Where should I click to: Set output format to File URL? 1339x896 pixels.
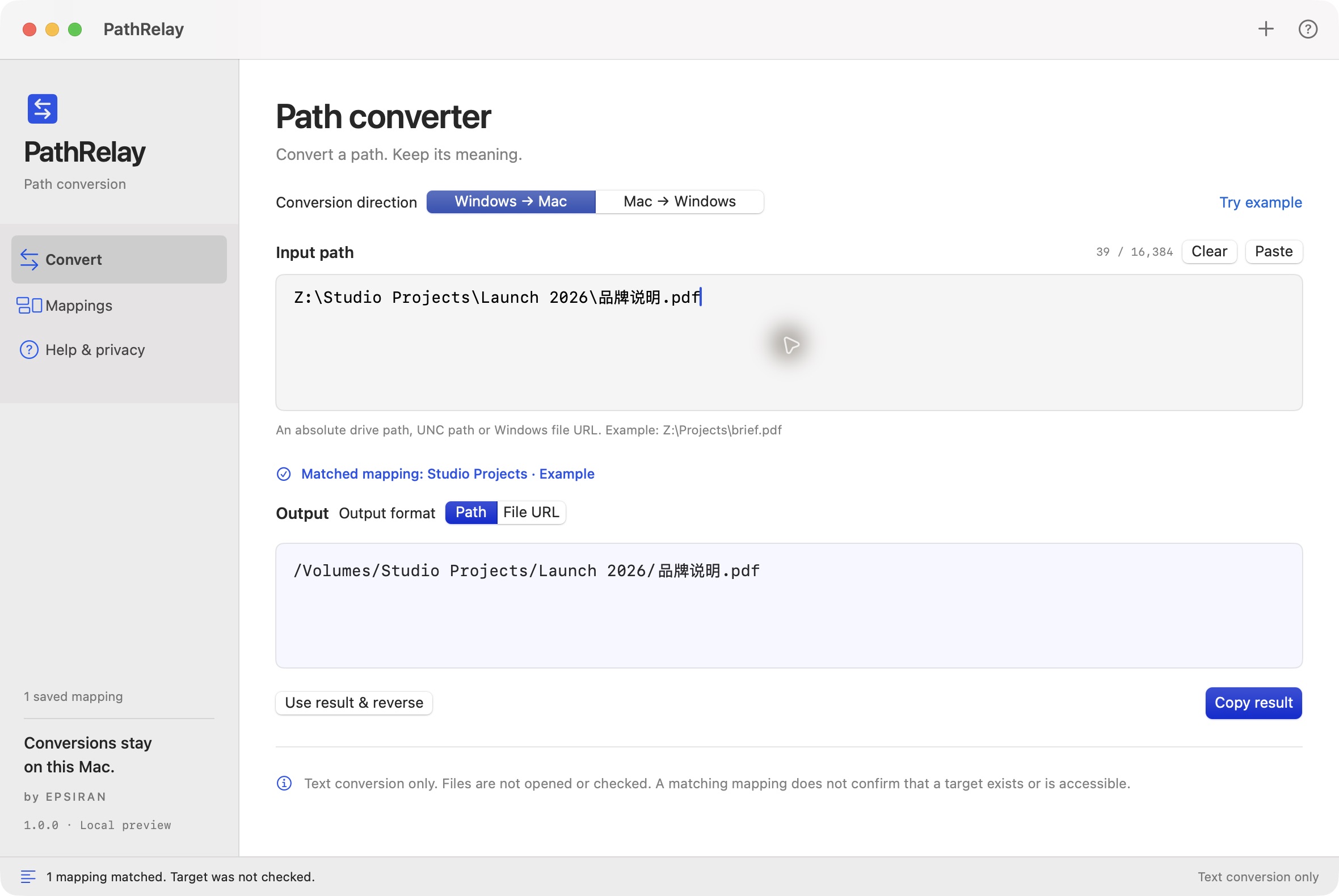531,513
